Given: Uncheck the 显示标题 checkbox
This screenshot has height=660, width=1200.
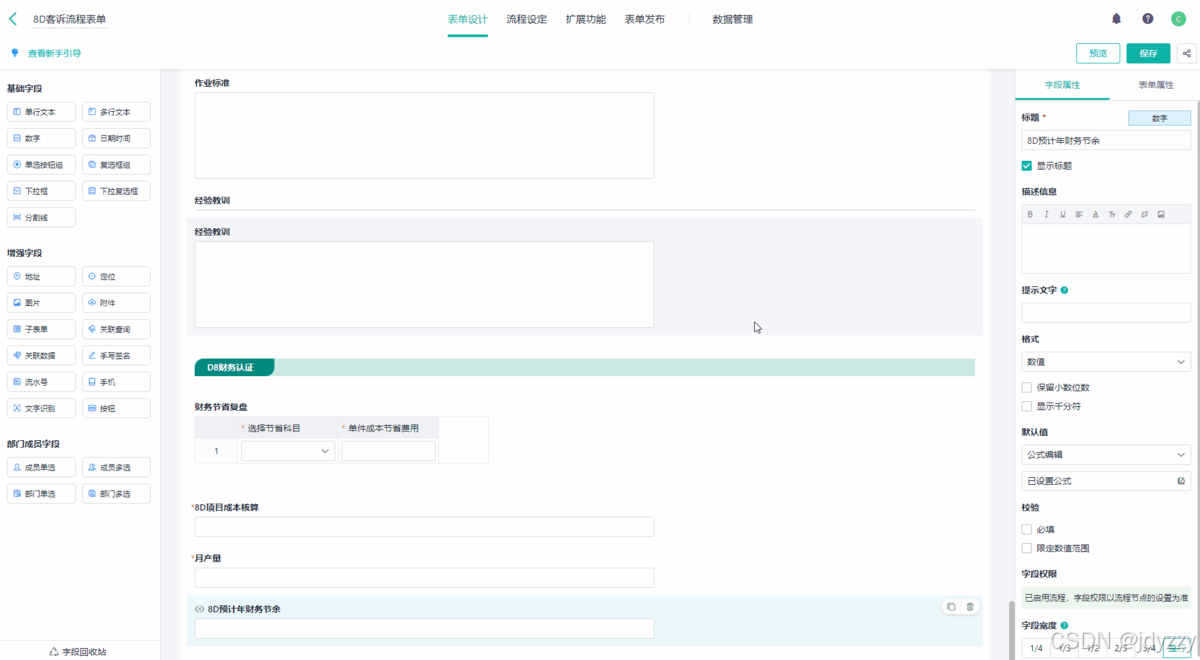Looking at the screenshot, I should 1027,166.
